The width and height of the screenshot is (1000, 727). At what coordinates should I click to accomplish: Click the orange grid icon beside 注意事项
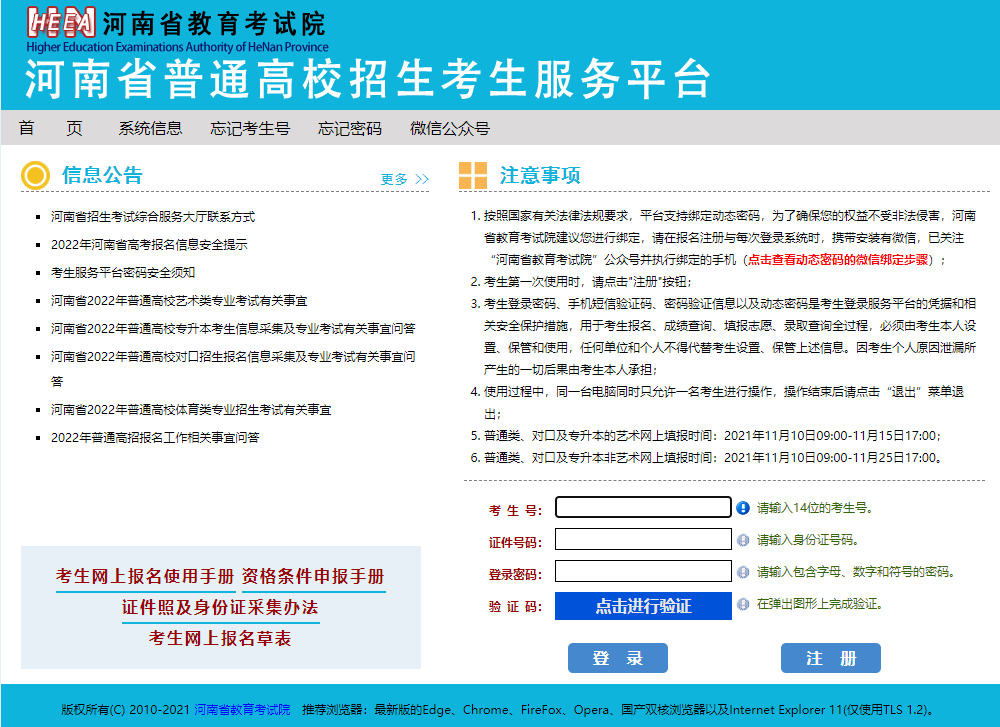pos(473,175)
